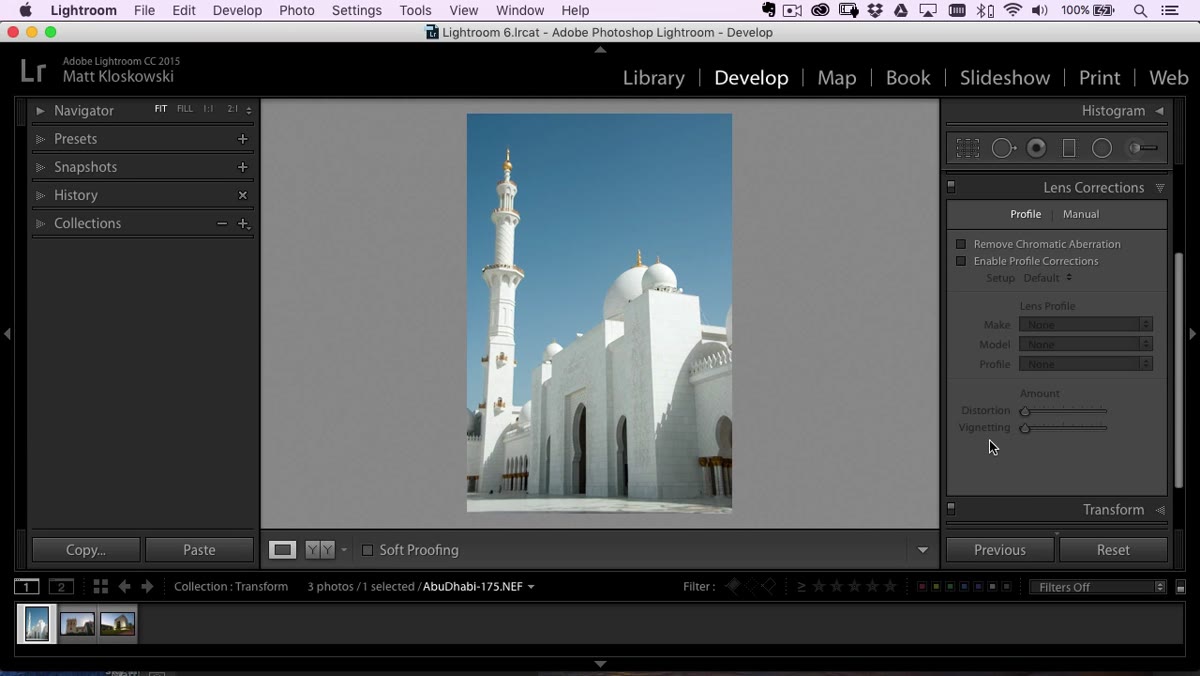This screenshot has height=676, width=1200.
Task: Select the Crop Overlay tool
Action: (967, 148)
